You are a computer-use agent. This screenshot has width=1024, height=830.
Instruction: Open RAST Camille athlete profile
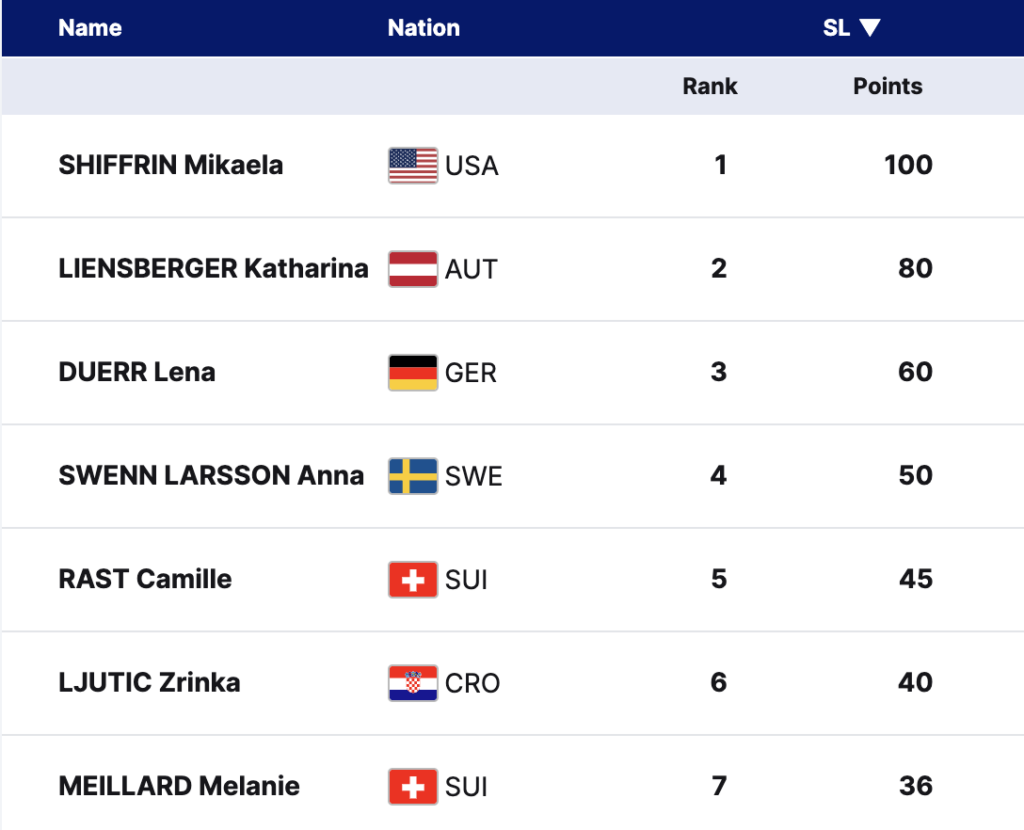click(x=145, y=579)
